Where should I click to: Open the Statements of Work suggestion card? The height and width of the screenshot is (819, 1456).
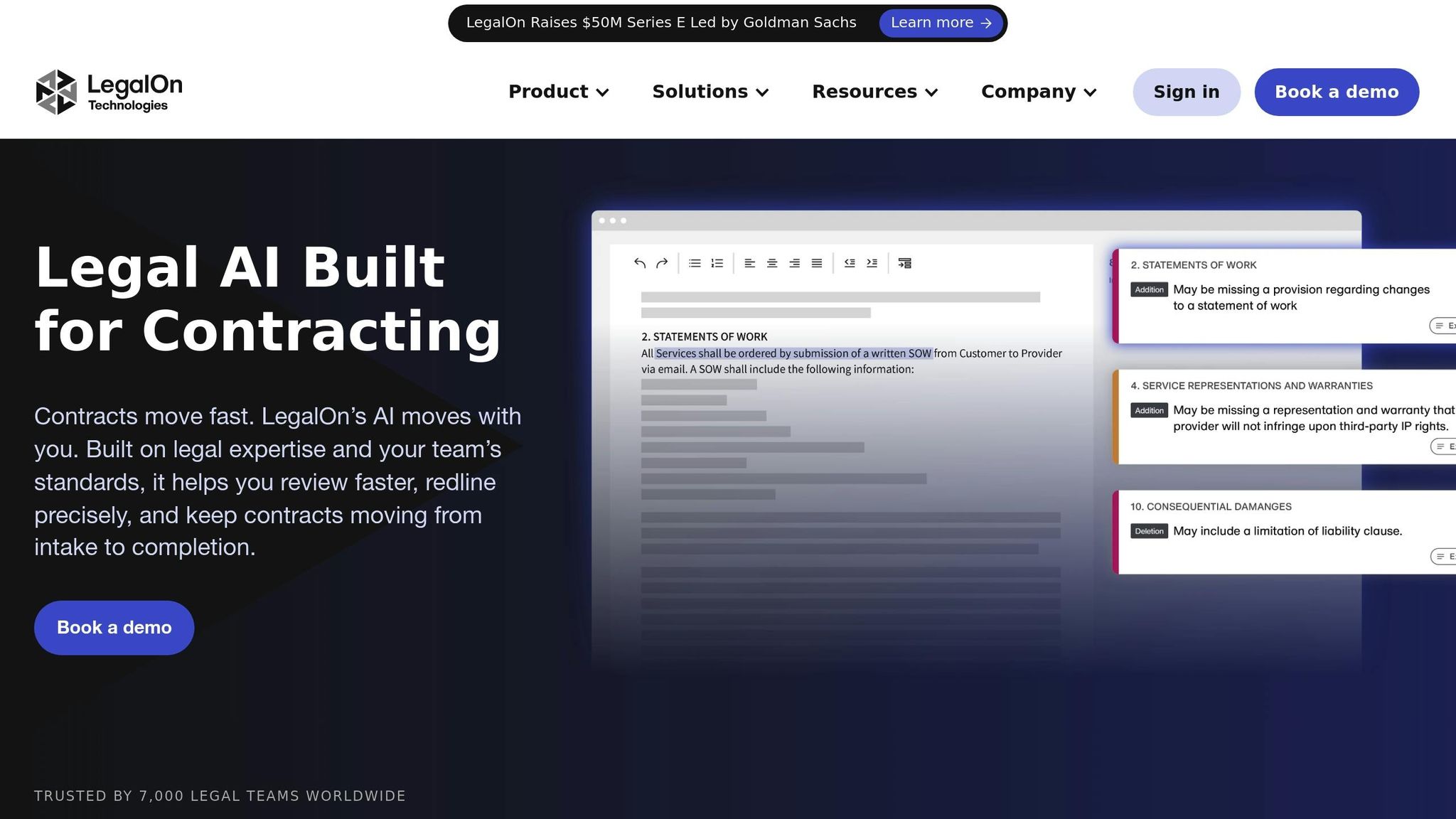1284,296
